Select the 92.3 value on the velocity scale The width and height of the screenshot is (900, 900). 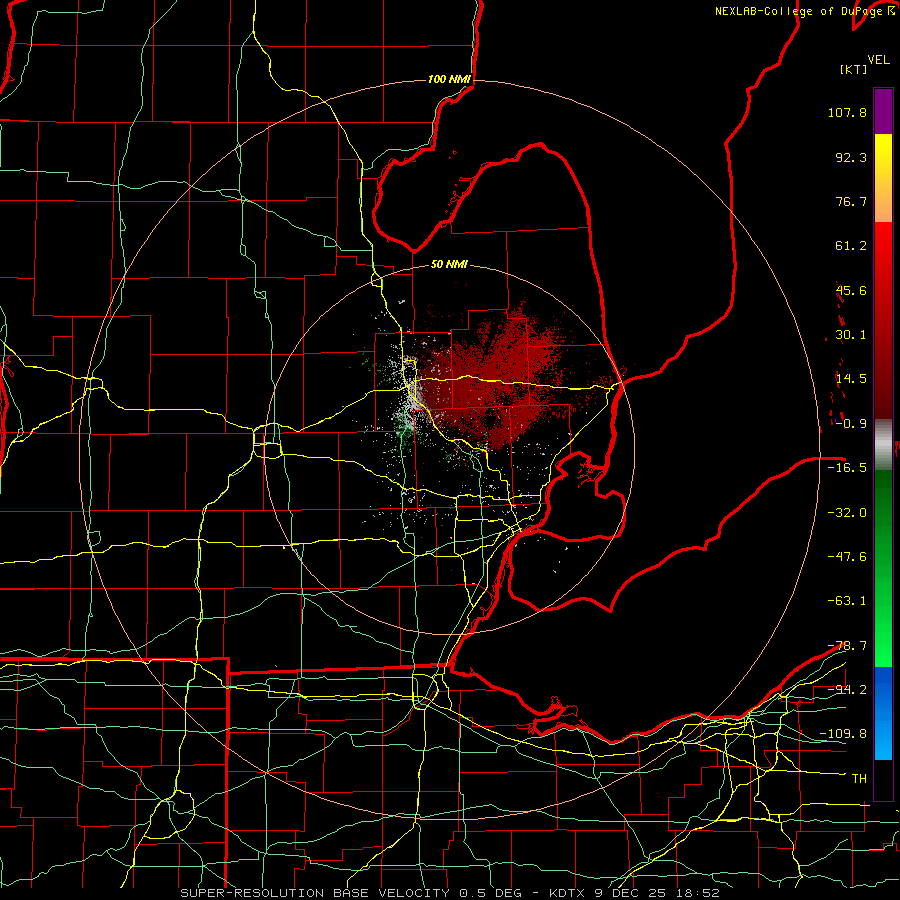851,157
